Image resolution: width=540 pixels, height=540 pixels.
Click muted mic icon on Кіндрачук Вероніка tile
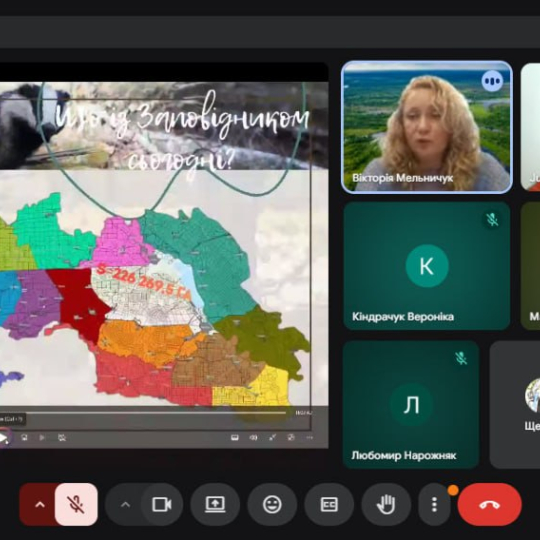492,219
